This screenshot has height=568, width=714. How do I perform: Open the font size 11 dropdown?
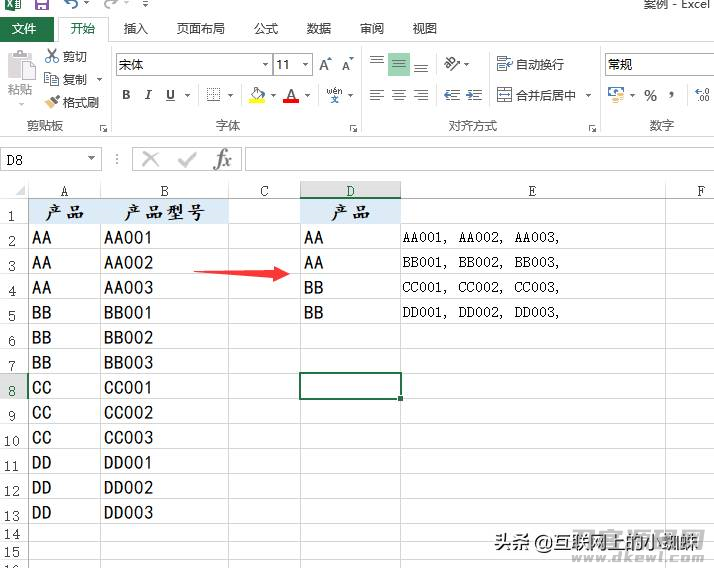coord(306,64)
